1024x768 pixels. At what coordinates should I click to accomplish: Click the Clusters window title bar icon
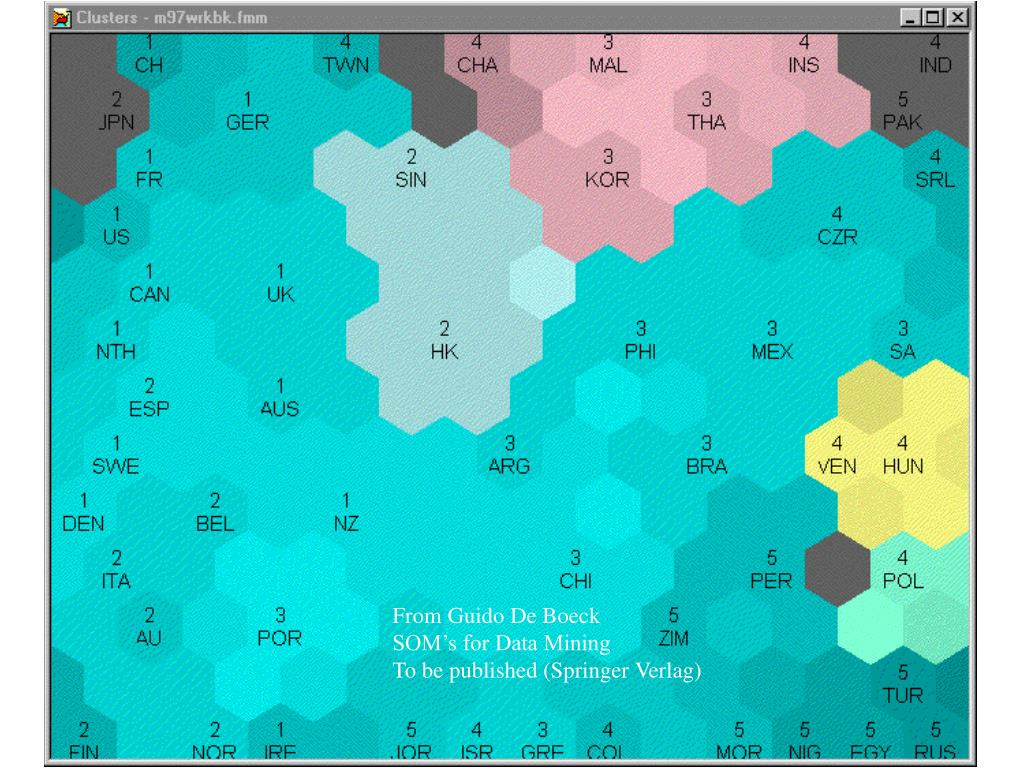click(x=61, y=18)
